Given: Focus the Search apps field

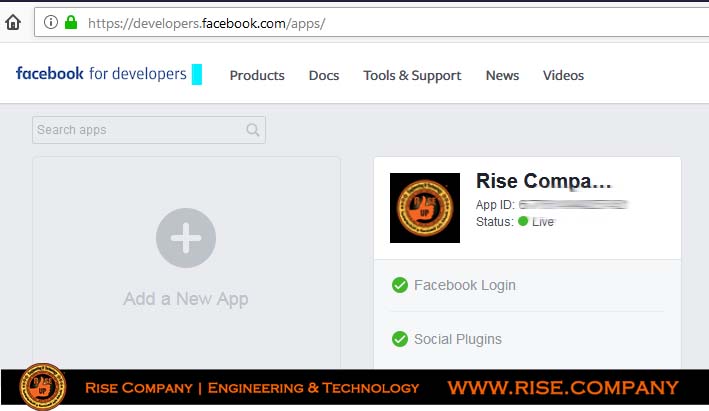Looking at the screenshot, I should (x=149, y=130).
